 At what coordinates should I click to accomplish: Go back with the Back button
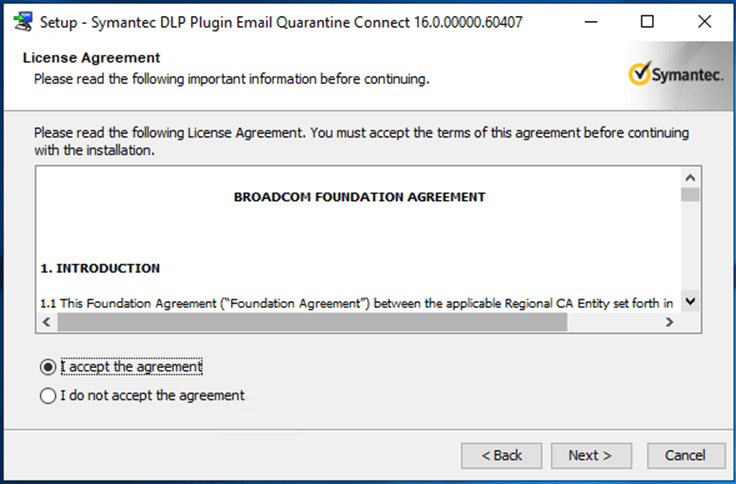(x=502, y=455)
